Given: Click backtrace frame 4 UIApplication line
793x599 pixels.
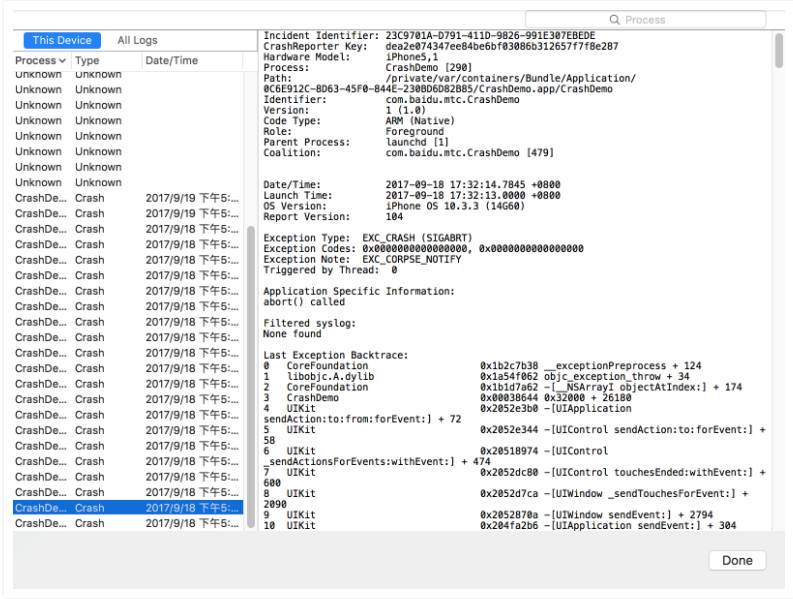Looking at the screenshot, I should [448, 413].
